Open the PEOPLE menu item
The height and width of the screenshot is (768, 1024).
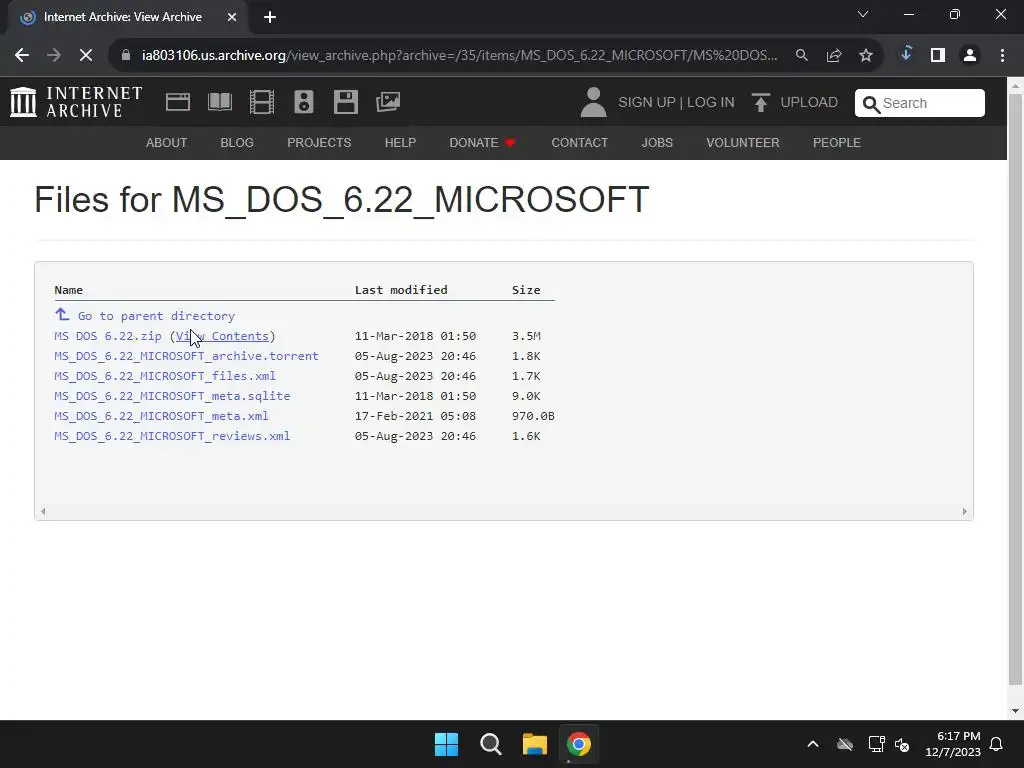837,143
